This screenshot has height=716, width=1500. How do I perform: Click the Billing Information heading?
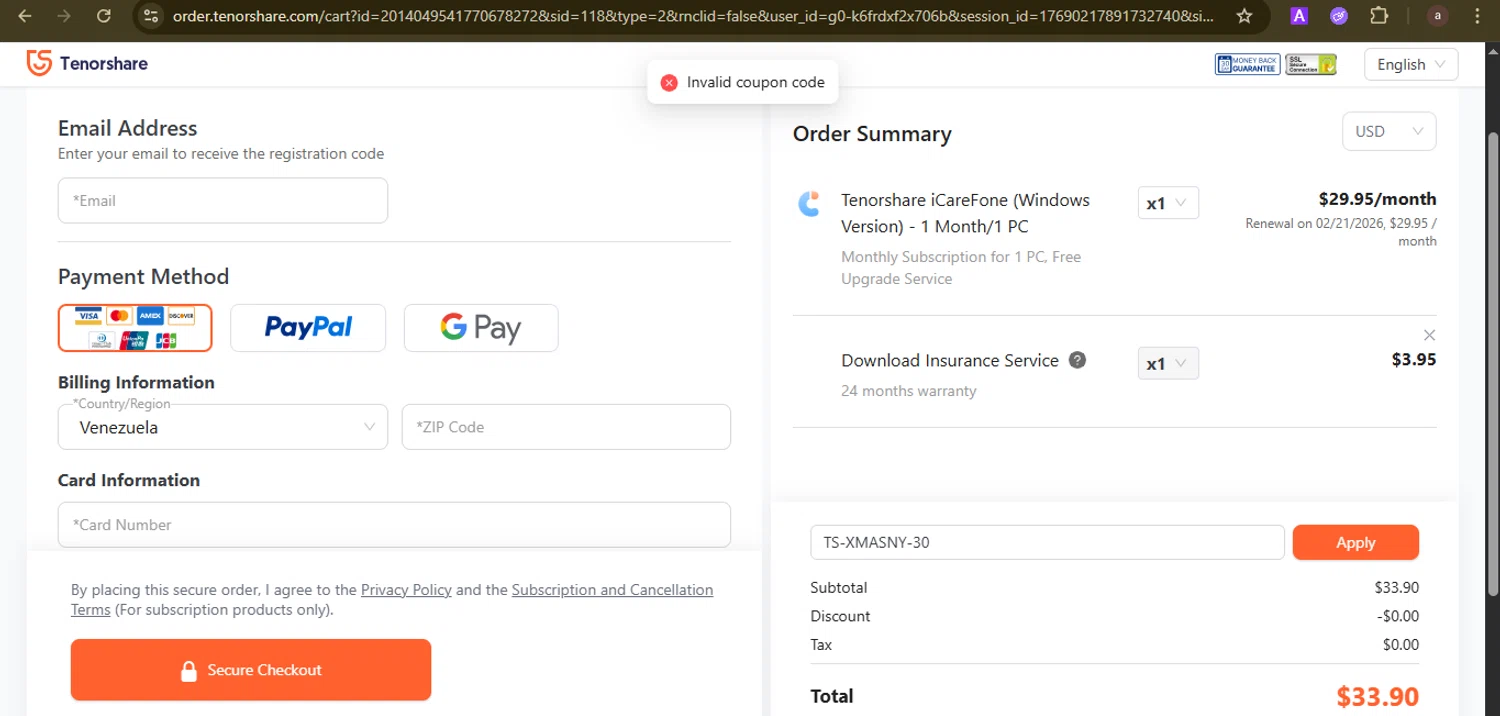click(x=136, y=382)
